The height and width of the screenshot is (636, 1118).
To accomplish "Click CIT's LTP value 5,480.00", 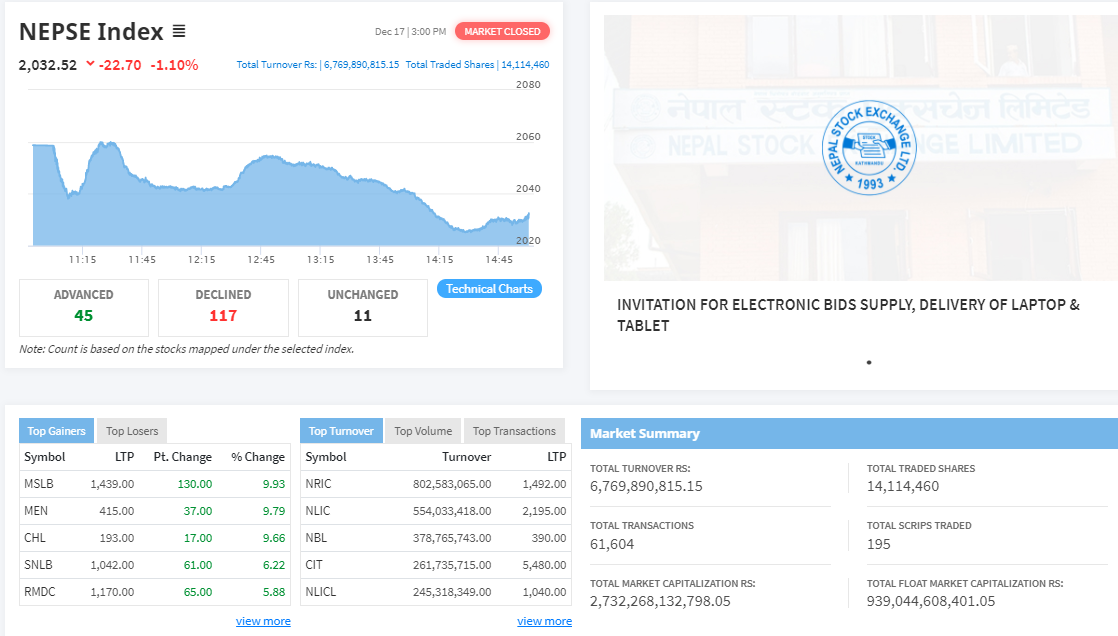I will coord(544,565).
